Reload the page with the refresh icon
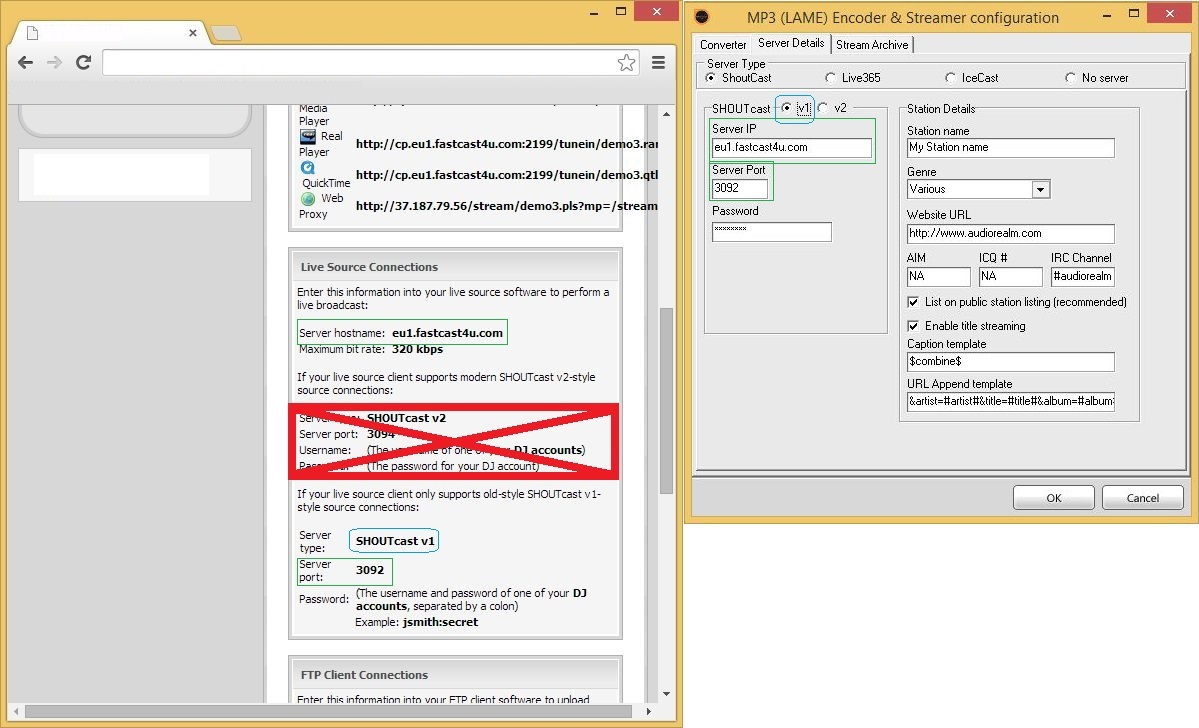This screenshot has width=1199, height=728. (x=84, y=63)
